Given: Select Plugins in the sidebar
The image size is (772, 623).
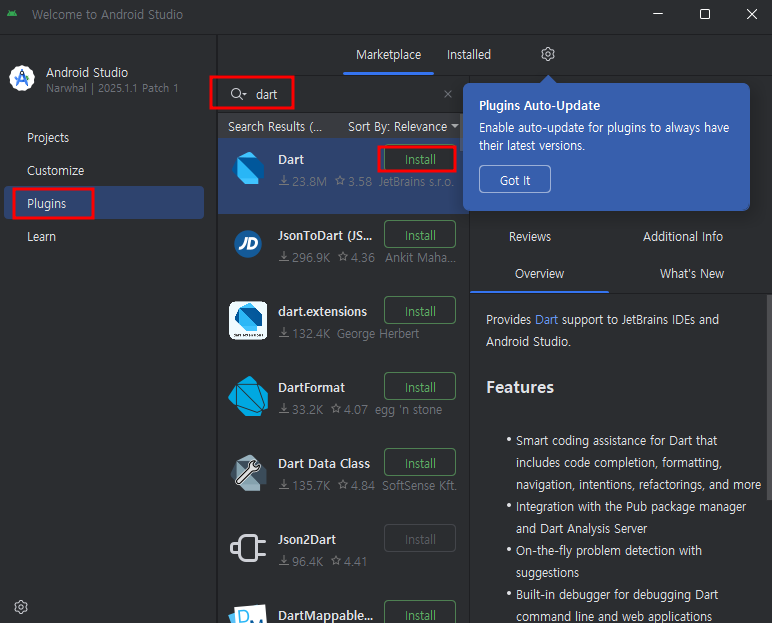Looking at the screenshot, I should click(104, 202).
